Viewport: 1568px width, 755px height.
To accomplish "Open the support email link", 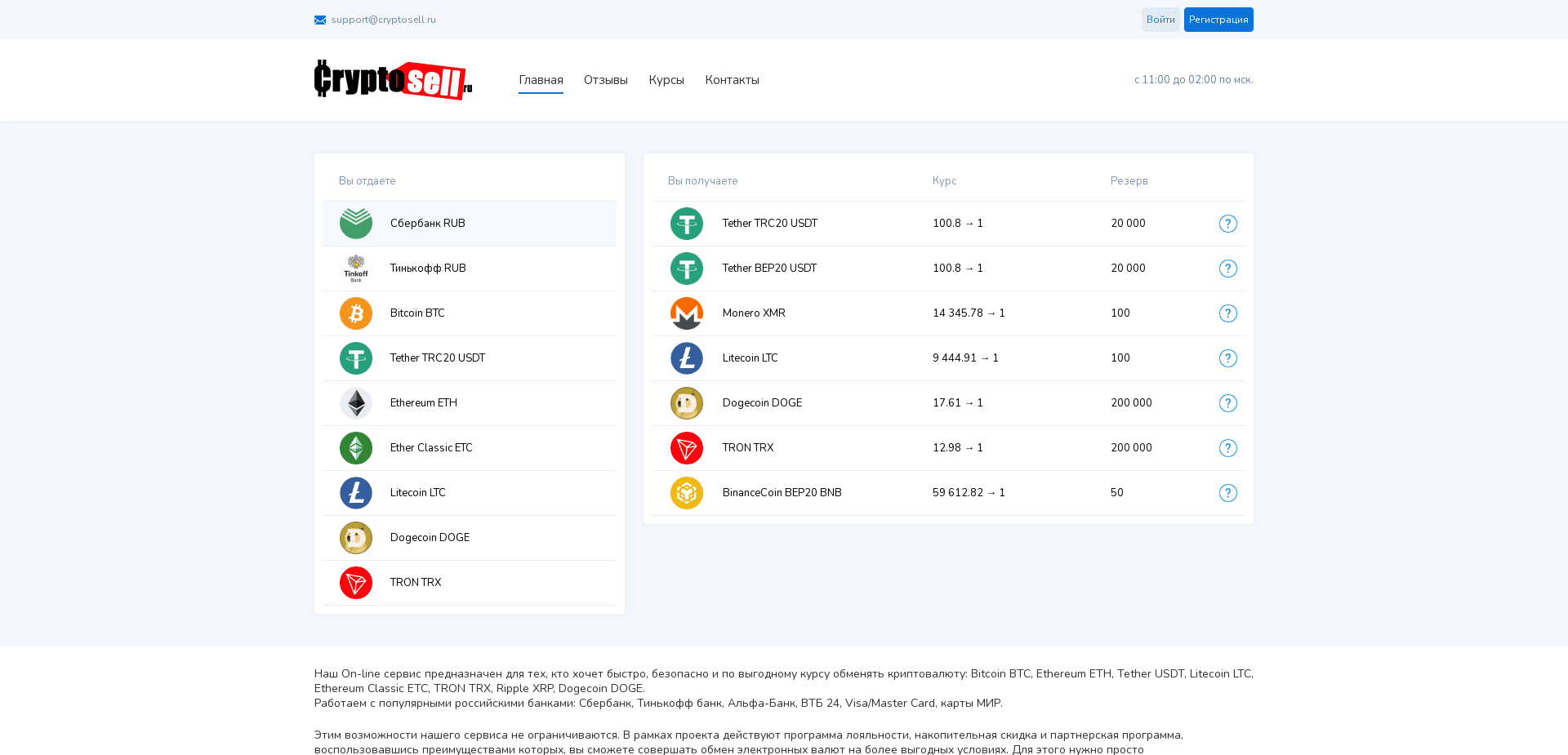I will (x=383, y=19).
